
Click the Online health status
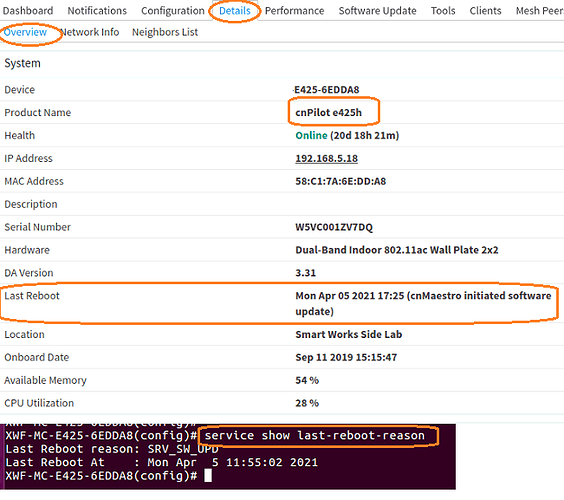pyautogui.click(x=311, y=136)
